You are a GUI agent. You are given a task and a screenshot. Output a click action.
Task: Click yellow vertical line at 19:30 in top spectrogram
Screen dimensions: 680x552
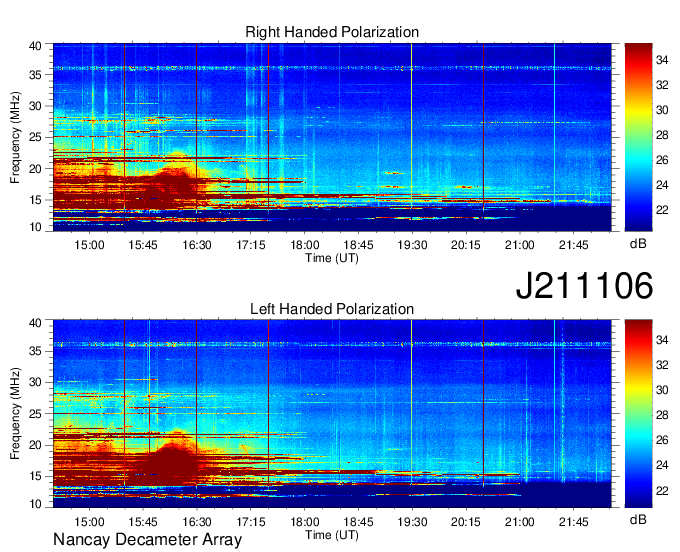coord(412,130)
